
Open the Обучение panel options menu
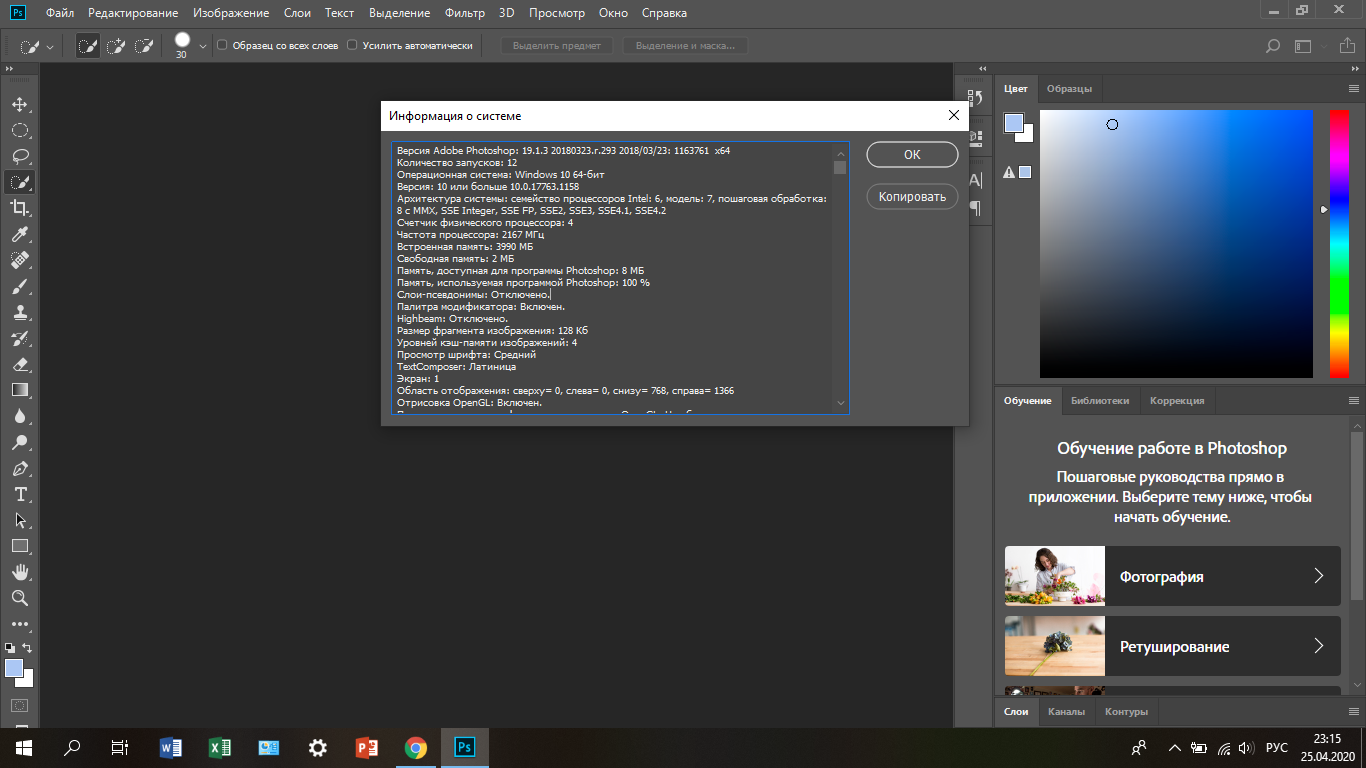[x=1353, y=401]
